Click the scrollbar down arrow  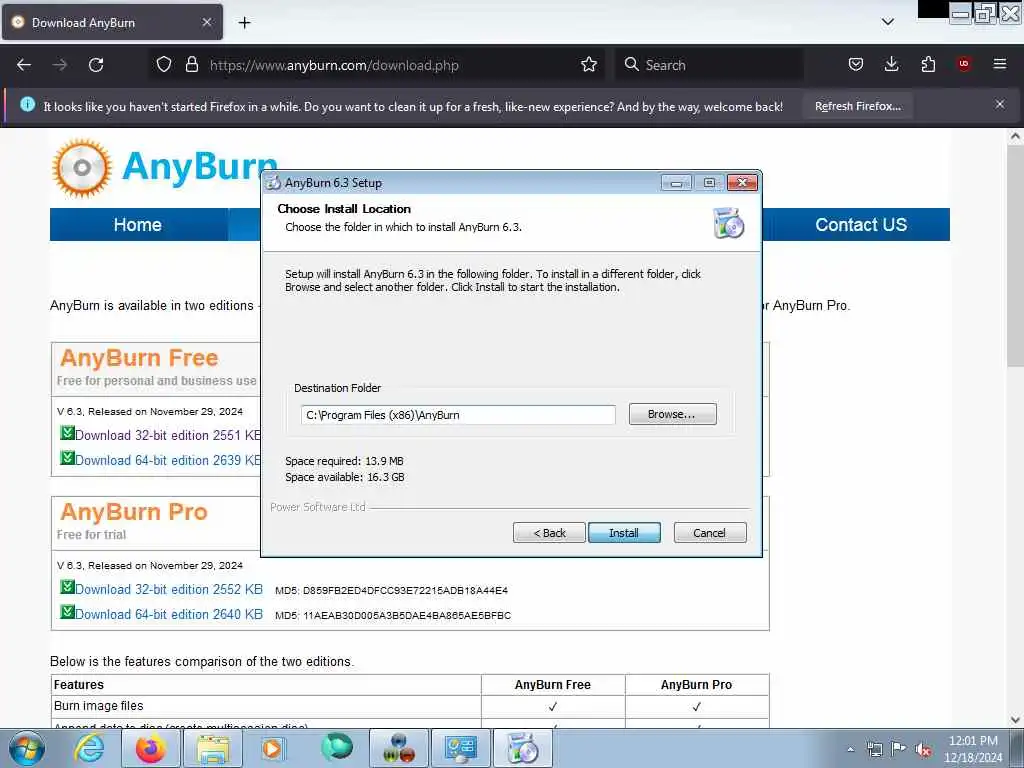pos(1015,720)
